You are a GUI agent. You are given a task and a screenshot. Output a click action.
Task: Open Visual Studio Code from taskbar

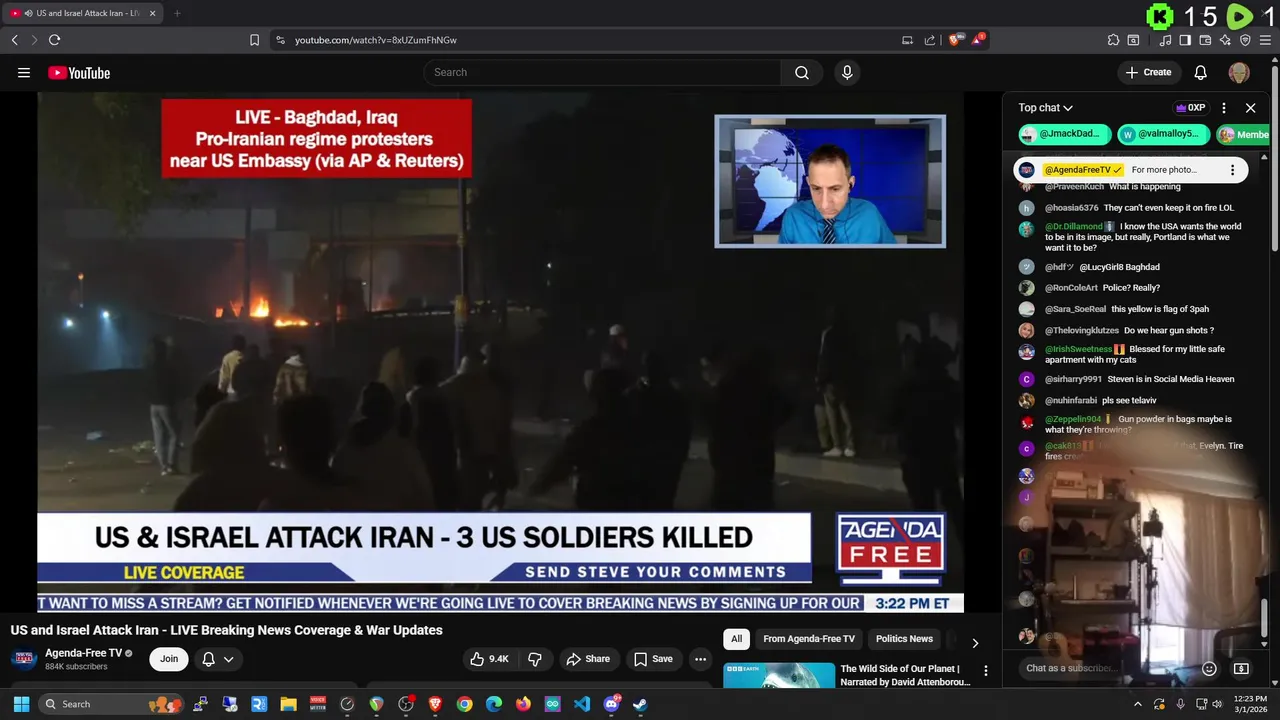point(582,704)
